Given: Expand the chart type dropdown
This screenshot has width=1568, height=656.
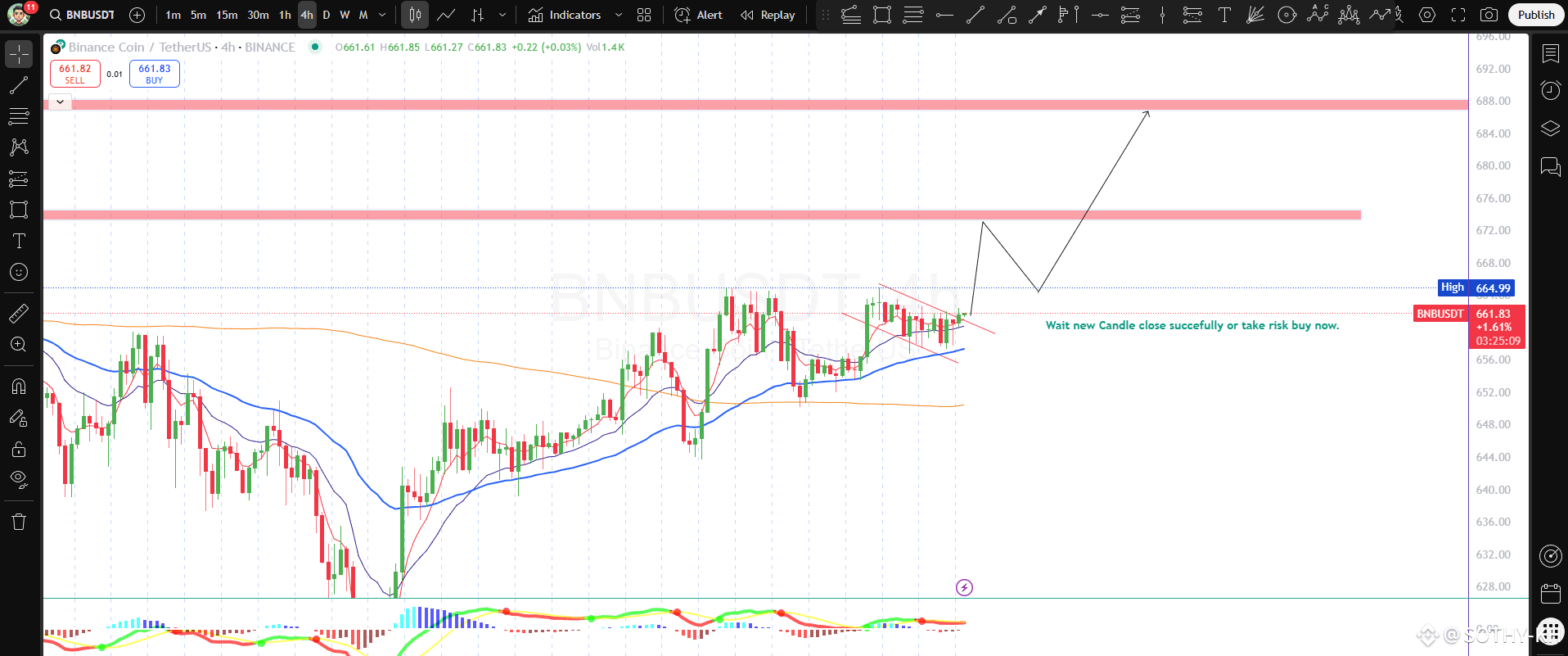Looking at the screenshot, I should tap(502, 15).
